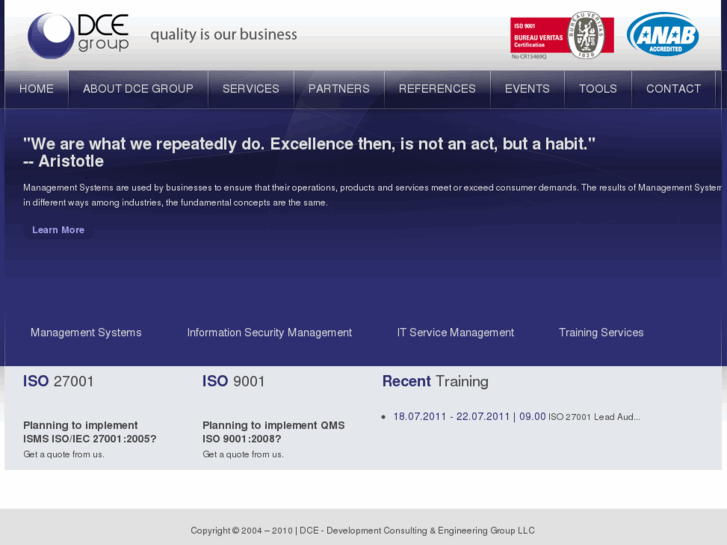Click the Learn More button

58,230
